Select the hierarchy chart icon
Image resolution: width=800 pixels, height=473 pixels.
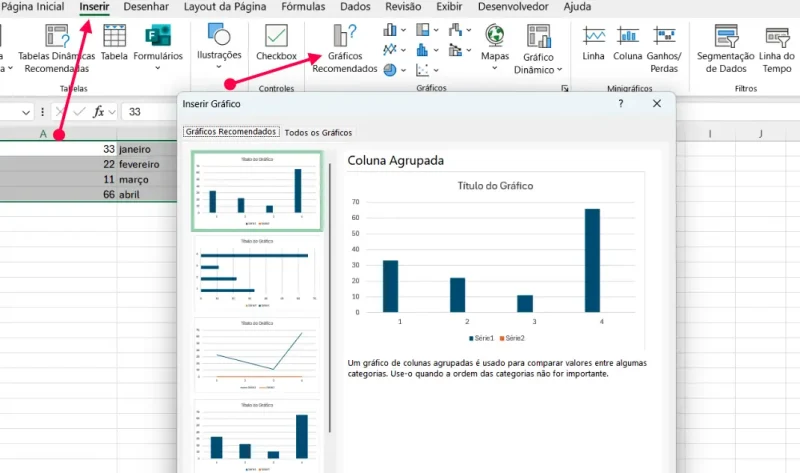pyautogui.click(x=422, y=30)
